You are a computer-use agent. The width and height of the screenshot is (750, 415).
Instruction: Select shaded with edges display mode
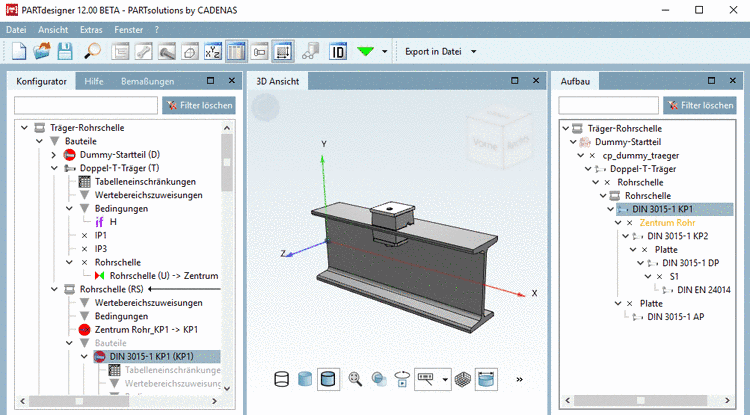click(328, 379)
